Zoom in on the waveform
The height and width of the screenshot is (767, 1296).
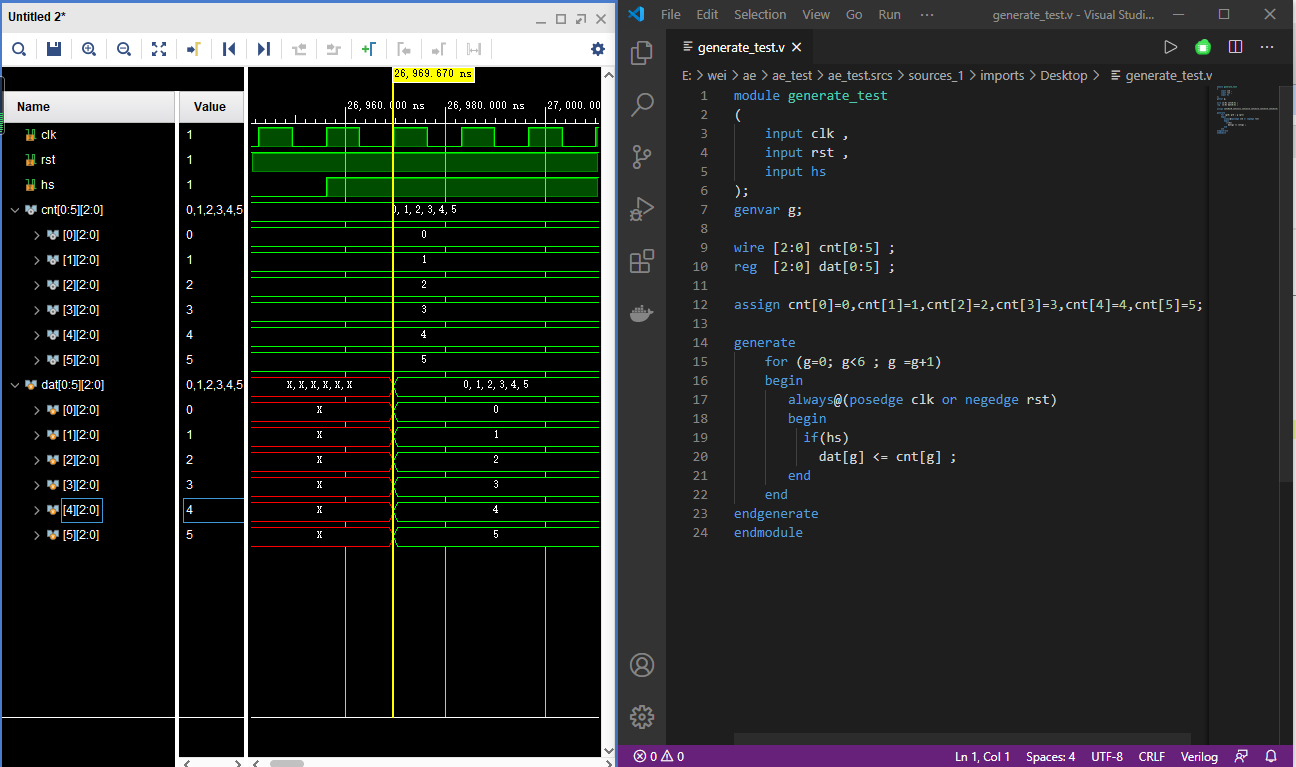(x=89, y=49)
